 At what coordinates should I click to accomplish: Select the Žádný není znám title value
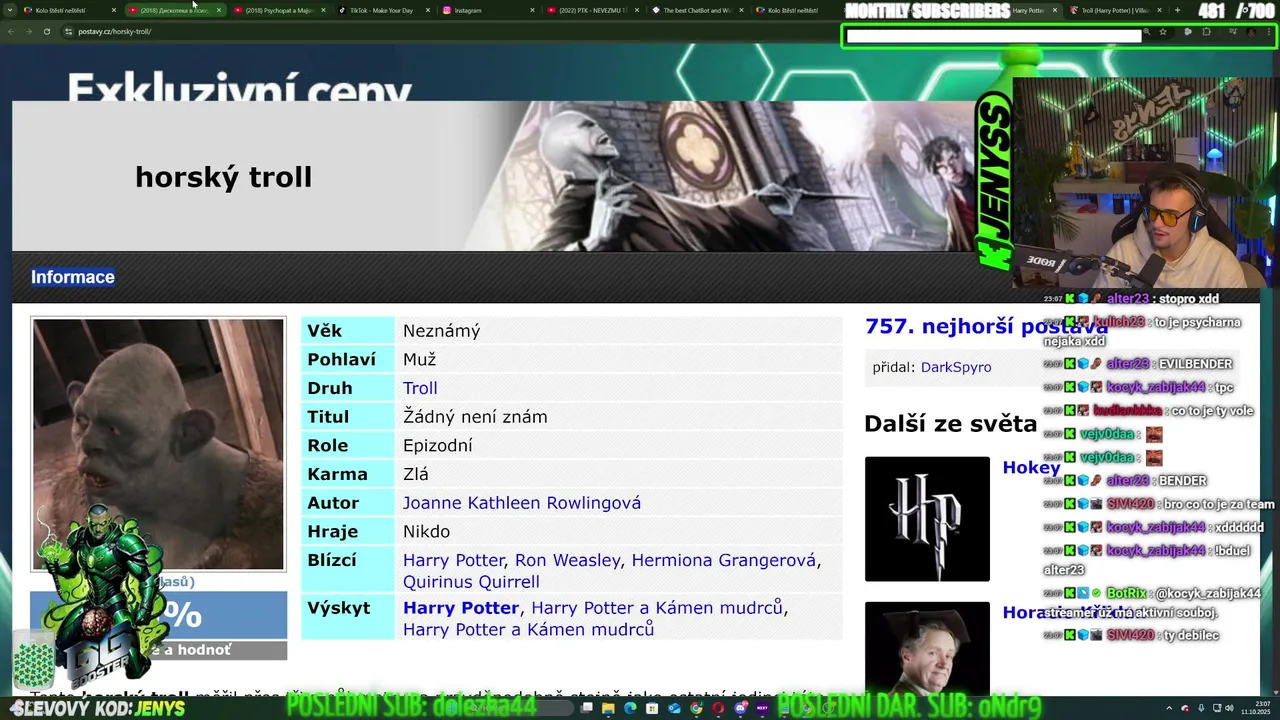click(x=475, y=417)
